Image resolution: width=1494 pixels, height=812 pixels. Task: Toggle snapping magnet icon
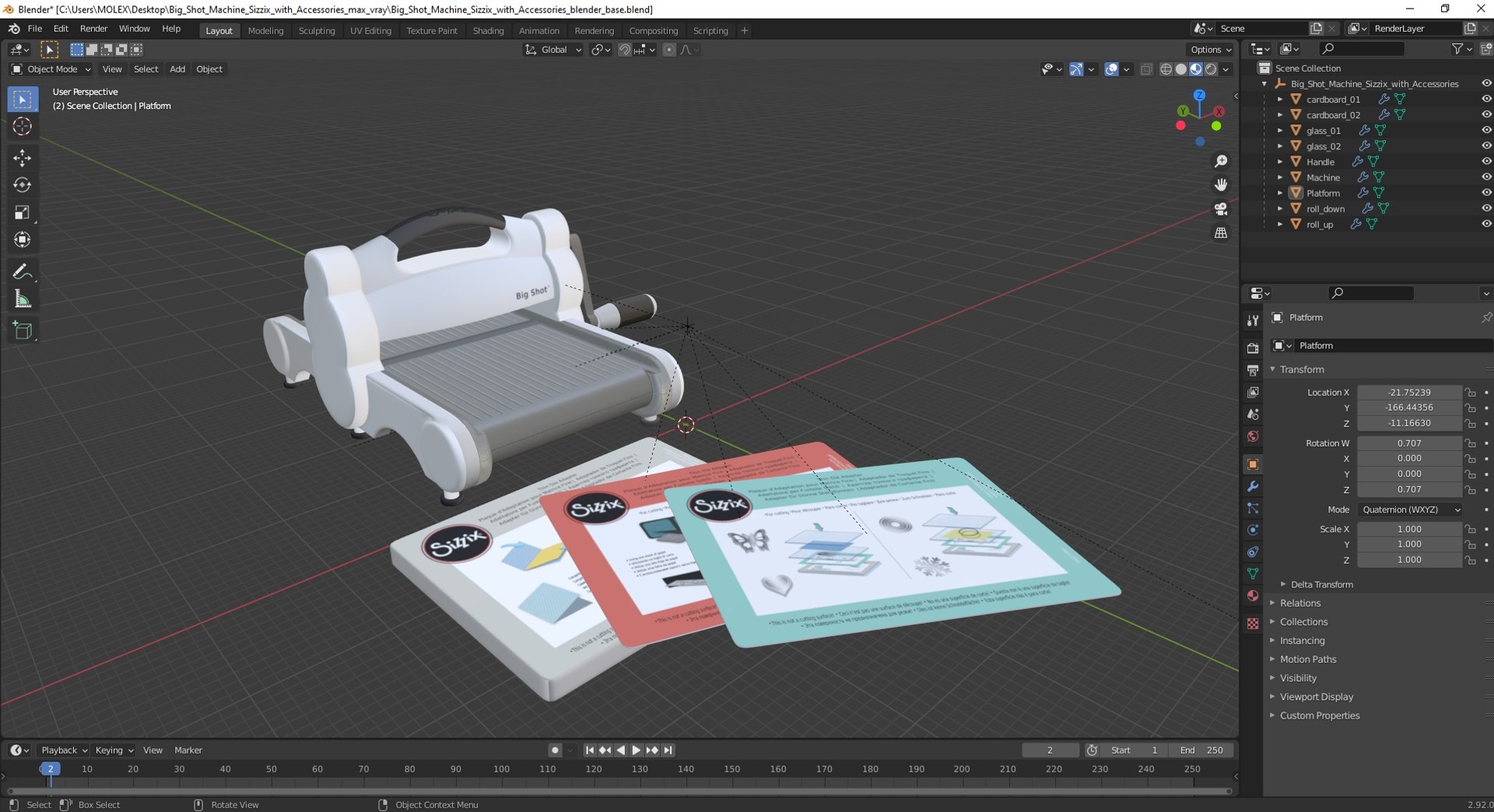point(624,50)
